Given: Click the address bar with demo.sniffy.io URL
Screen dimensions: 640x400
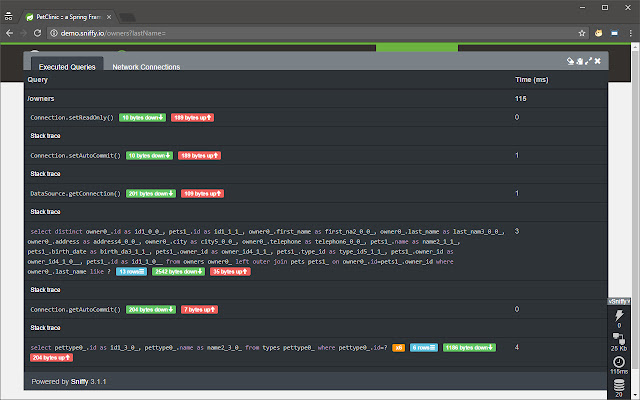Looking at the screenshot, I should click(x=300, y=33).
